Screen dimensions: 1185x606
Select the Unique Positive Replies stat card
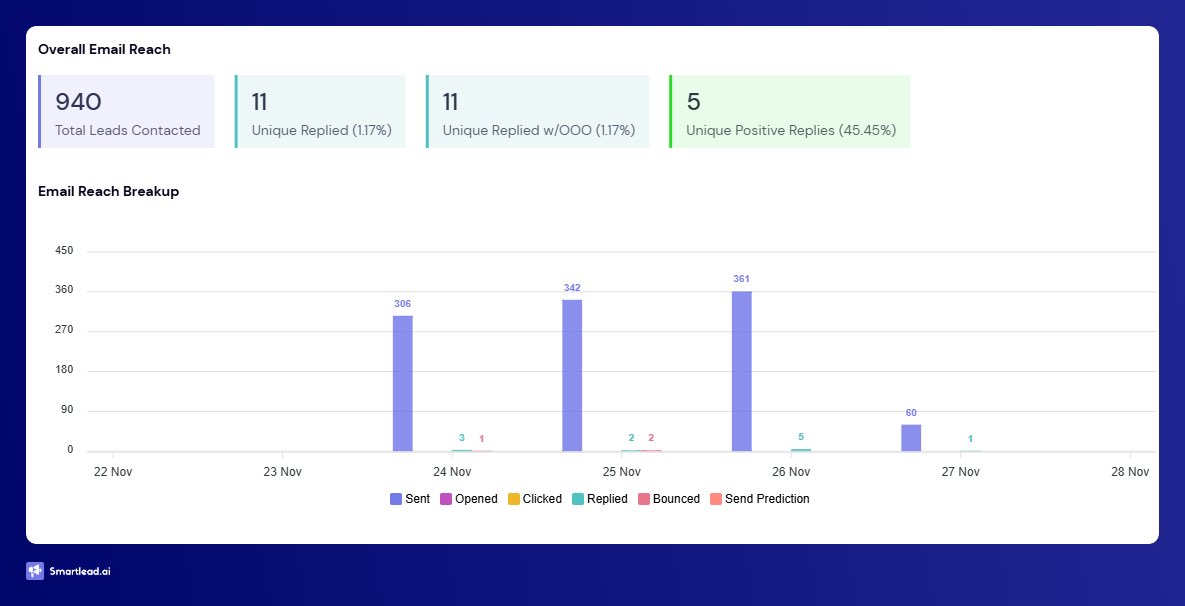click(790, 110)
